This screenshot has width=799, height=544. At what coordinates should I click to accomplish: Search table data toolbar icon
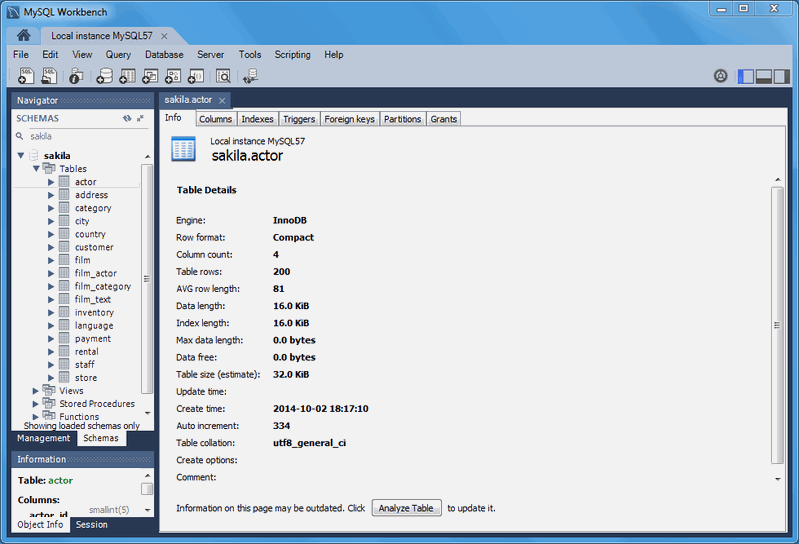click(223, 75)
